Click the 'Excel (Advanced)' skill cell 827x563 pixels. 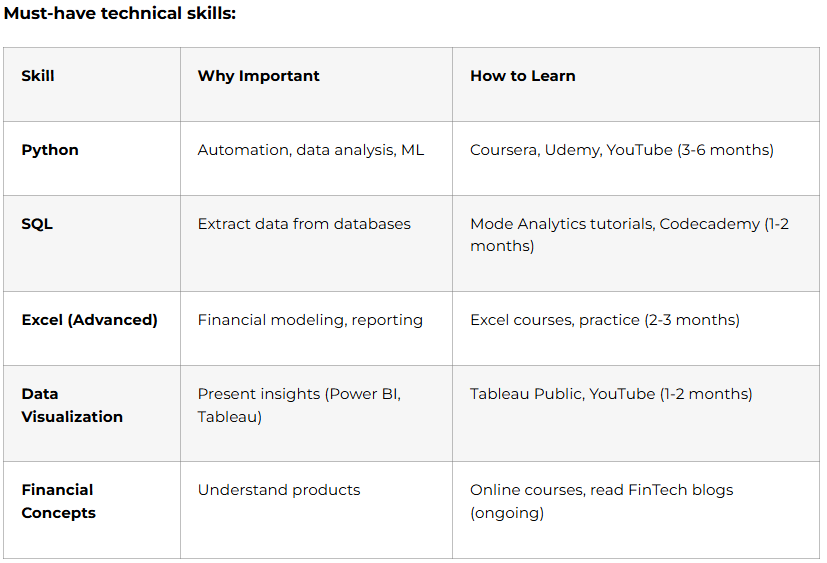click(90, 320)
